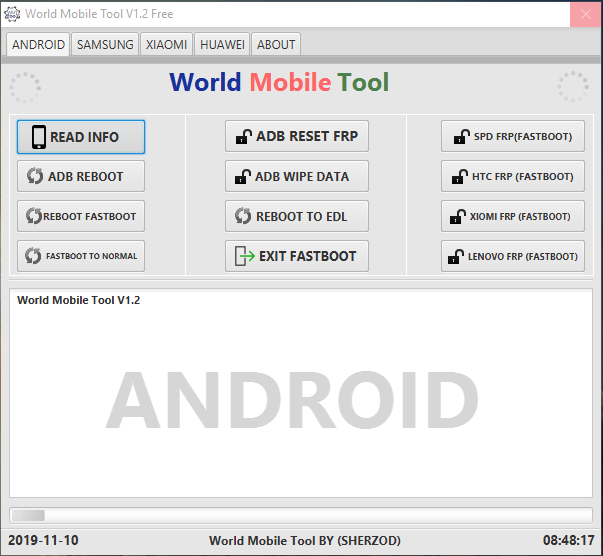Click the ADB REBOOT button
The height and width of the screenshot is (556, 603).
tap(81, 176)
